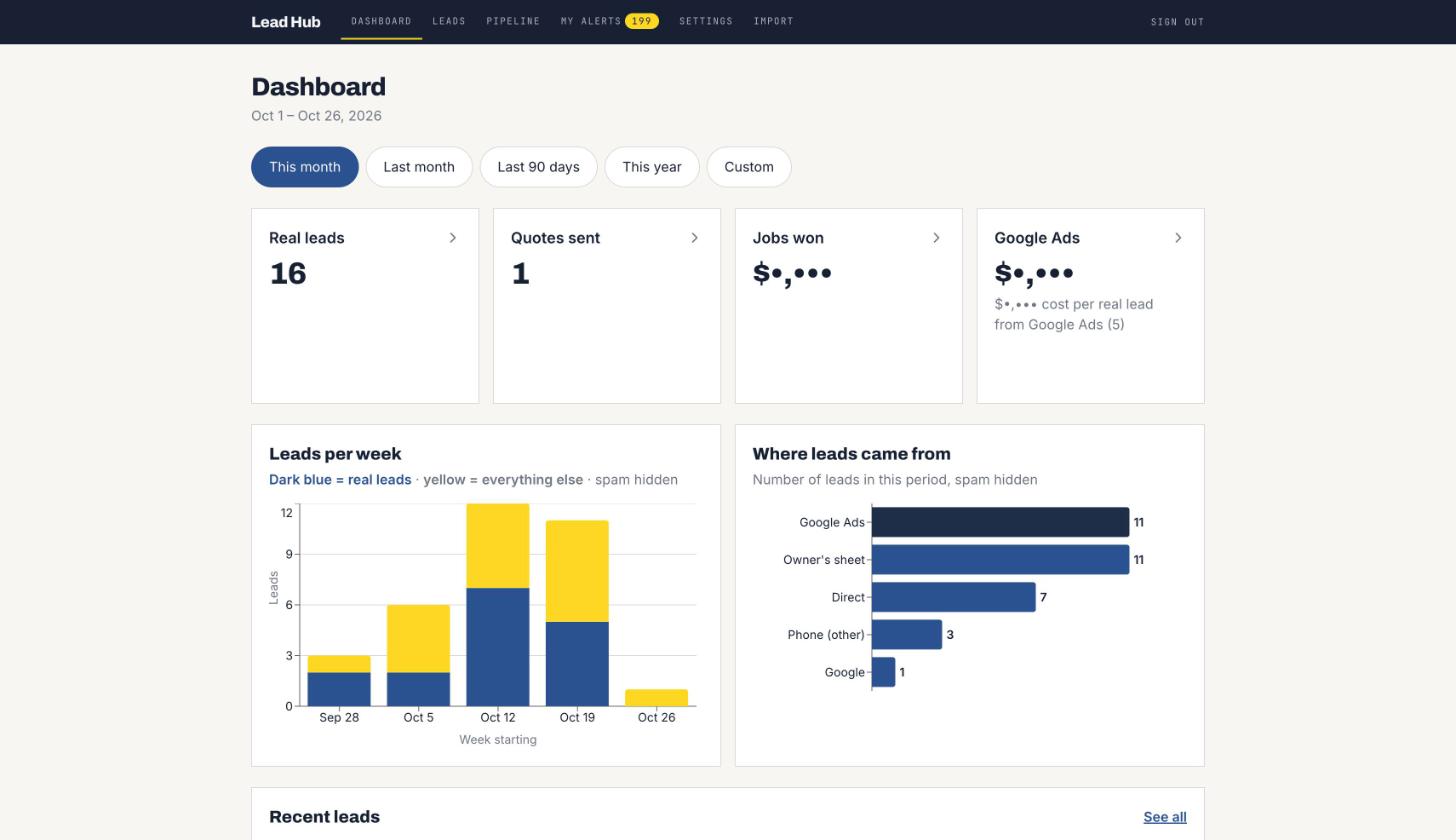Open Google Ads card chevron arrow
Image resolution: width=1456 pixels, height=840 pixels.
point(1178,238)
